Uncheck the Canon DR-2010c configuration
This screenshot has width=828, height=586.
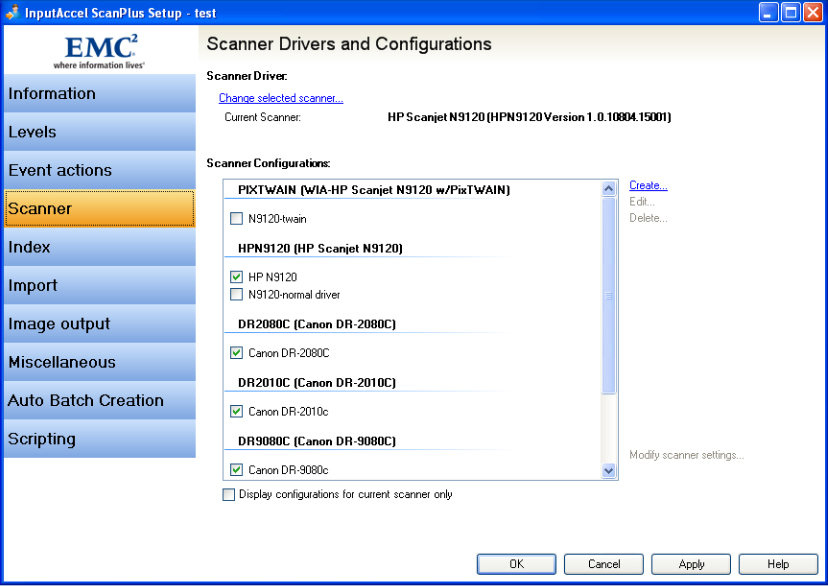click(237, 411)
